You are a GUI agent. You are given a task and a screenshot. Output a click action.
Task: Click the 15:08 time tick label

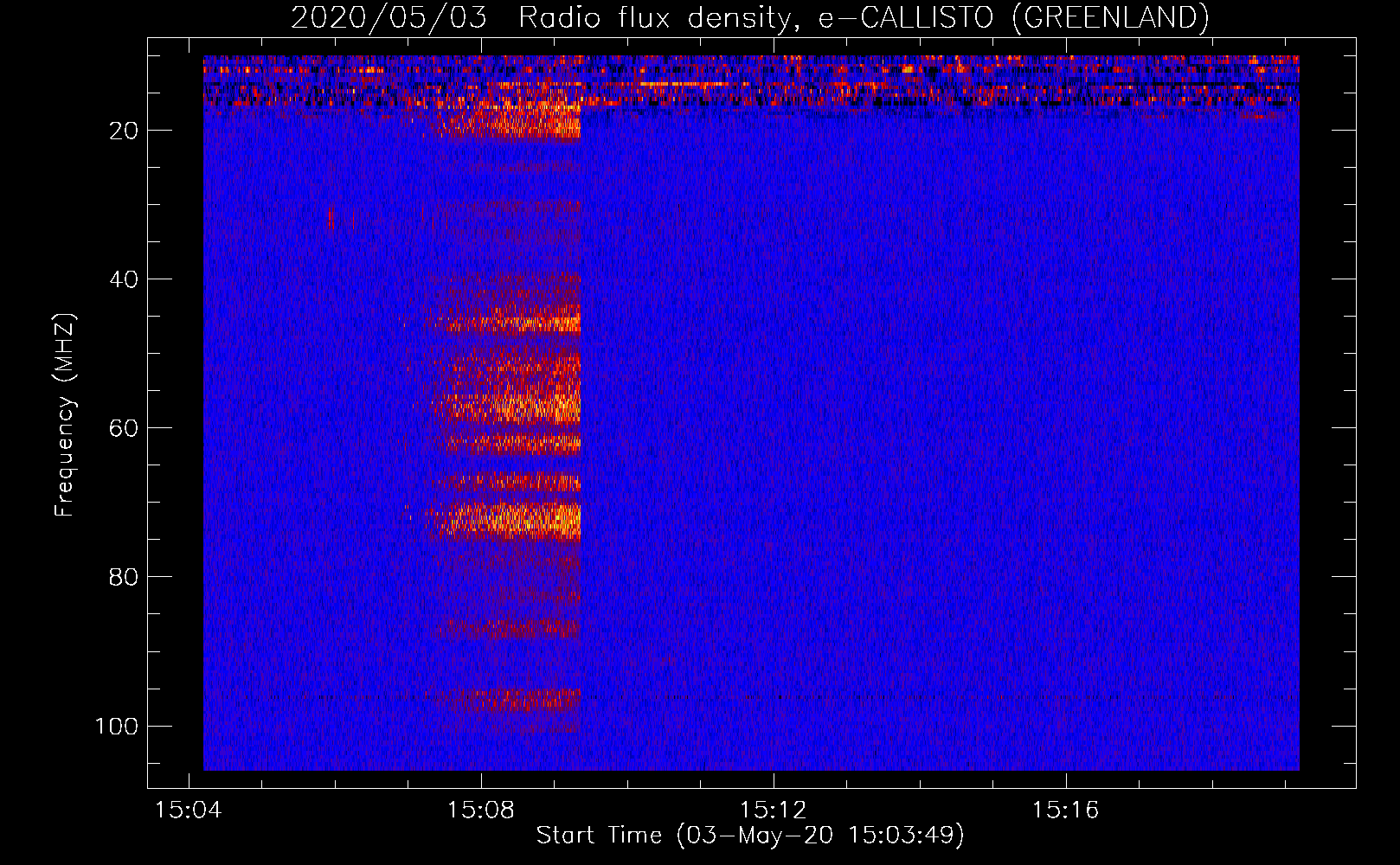(x=481, y=811)
